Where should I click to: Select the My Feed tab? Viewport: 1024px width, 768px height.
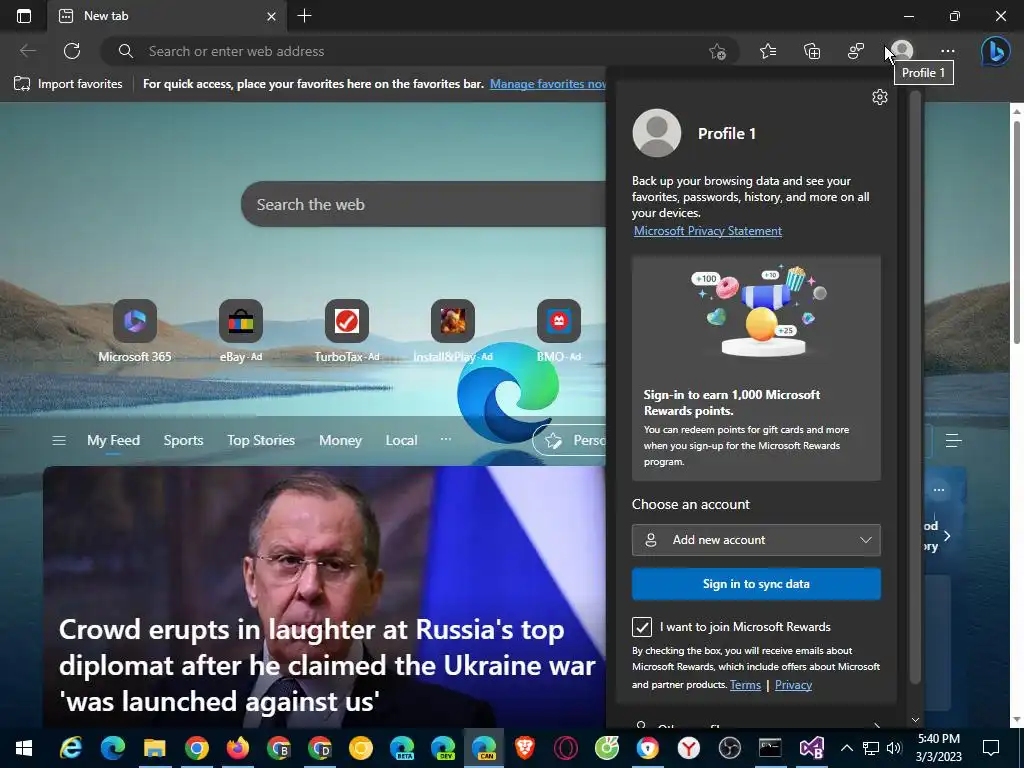pyautogui.click(x=114, y=440)
